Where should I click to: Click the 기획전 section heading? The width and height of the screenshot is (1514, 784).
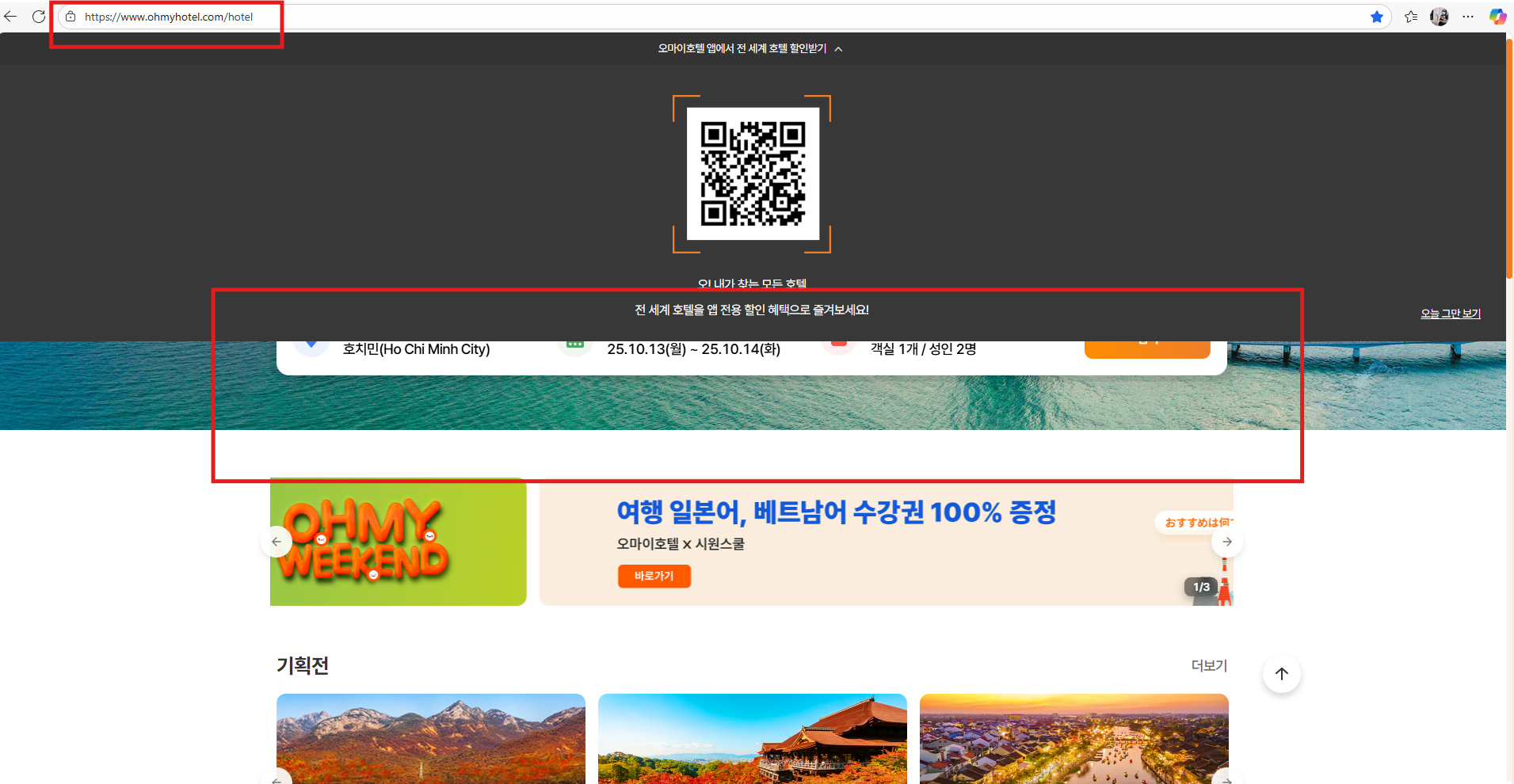(x=303, y=665)
